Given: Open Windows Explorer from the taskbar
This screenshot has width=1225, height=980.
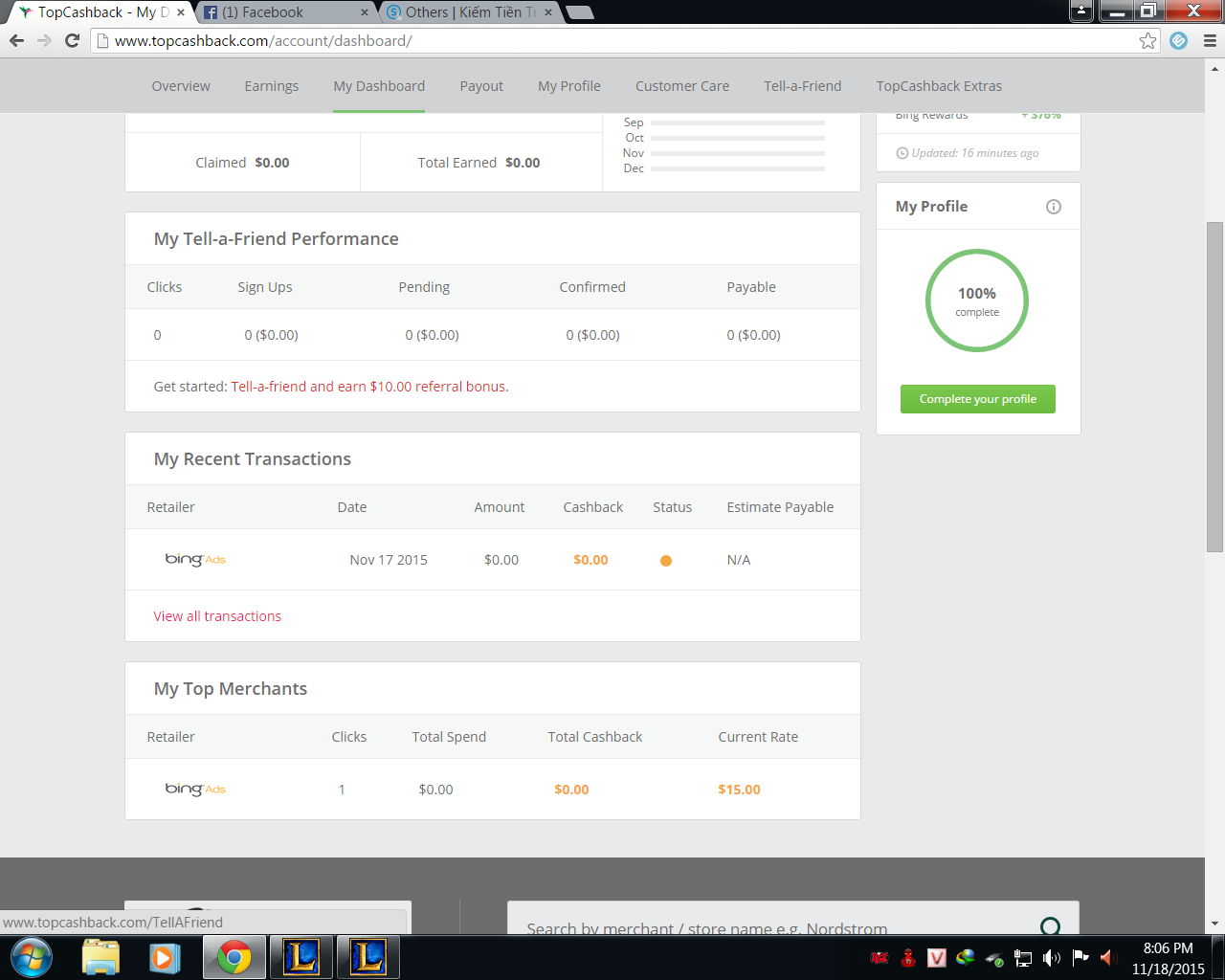Looking at the screenshot, I should pos(100,958).
